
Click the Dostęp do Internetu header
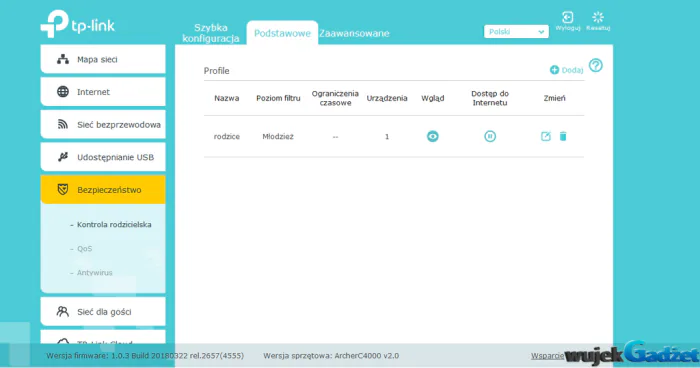[x=490, y=98]
